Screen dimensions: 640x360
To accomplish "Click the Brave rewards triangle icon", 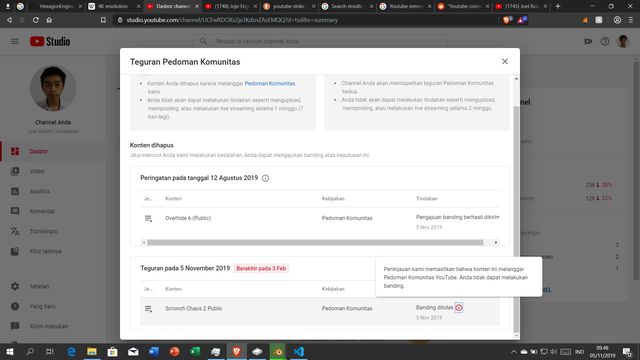I will point(522,20).
